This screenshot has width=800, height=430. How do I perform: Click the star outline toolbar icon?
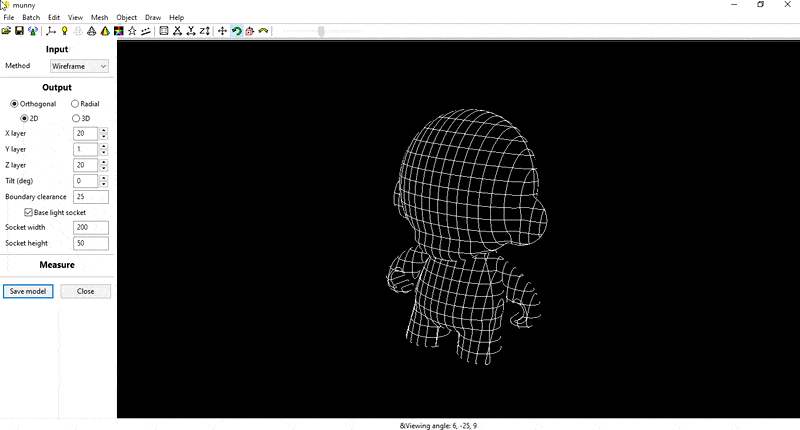click(x=133, y=31)
